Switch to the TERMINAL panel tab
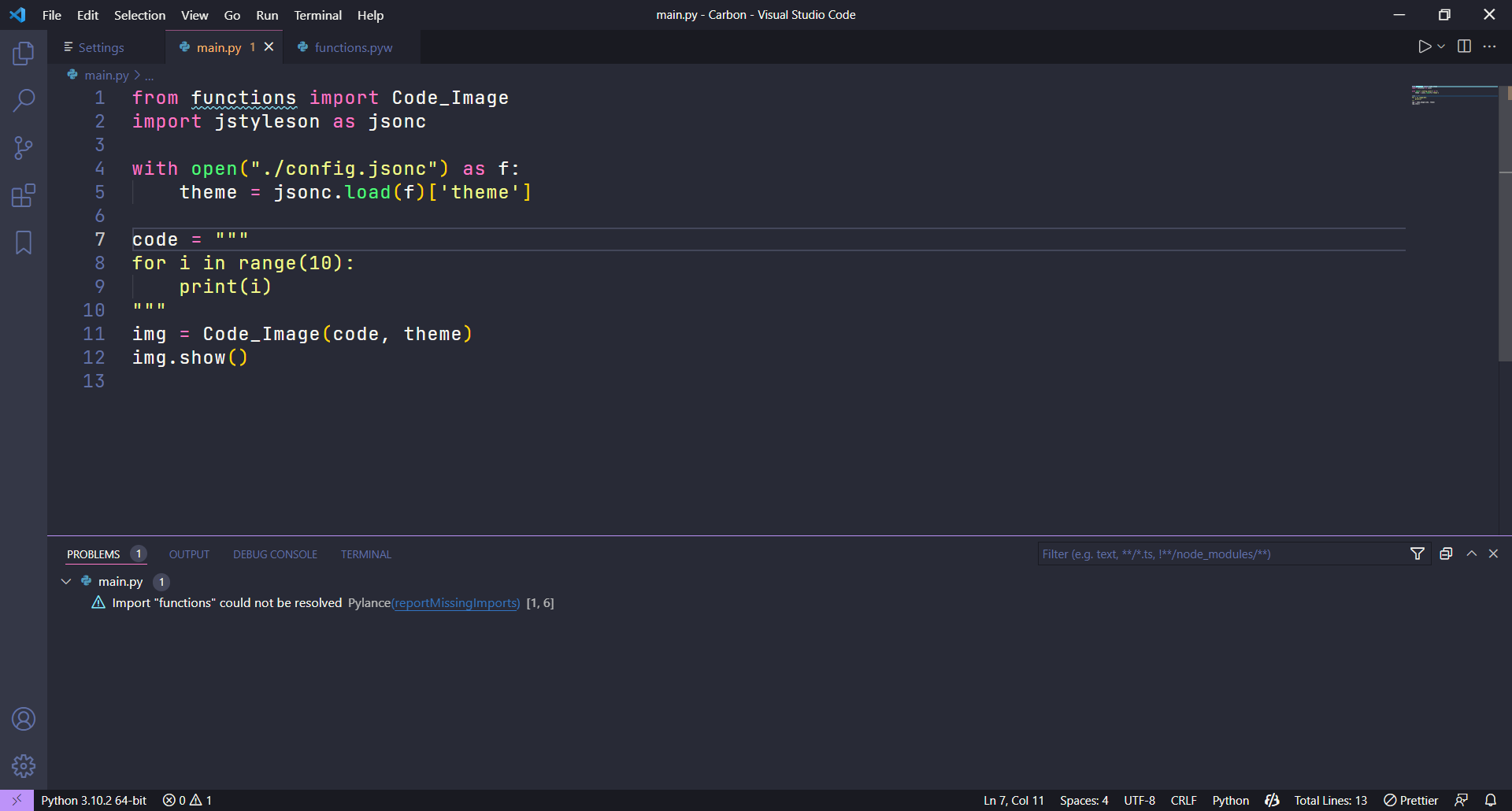Screen dimensions: 1512x811 365,554
